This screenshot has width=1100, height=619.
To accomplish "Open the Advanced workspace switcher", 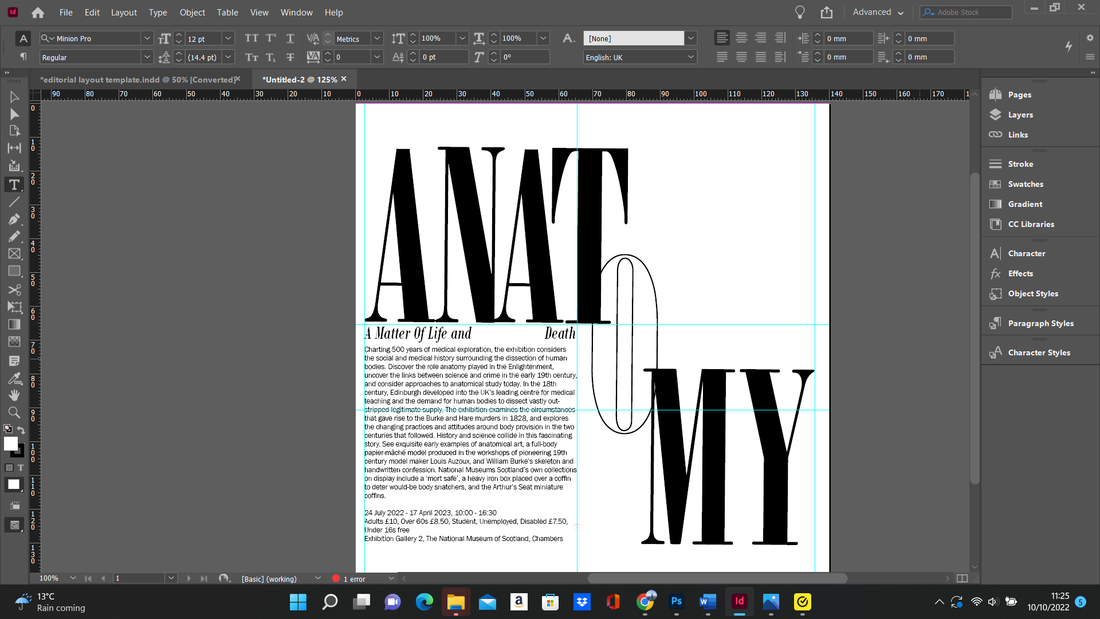I will [x=878, y=12].
